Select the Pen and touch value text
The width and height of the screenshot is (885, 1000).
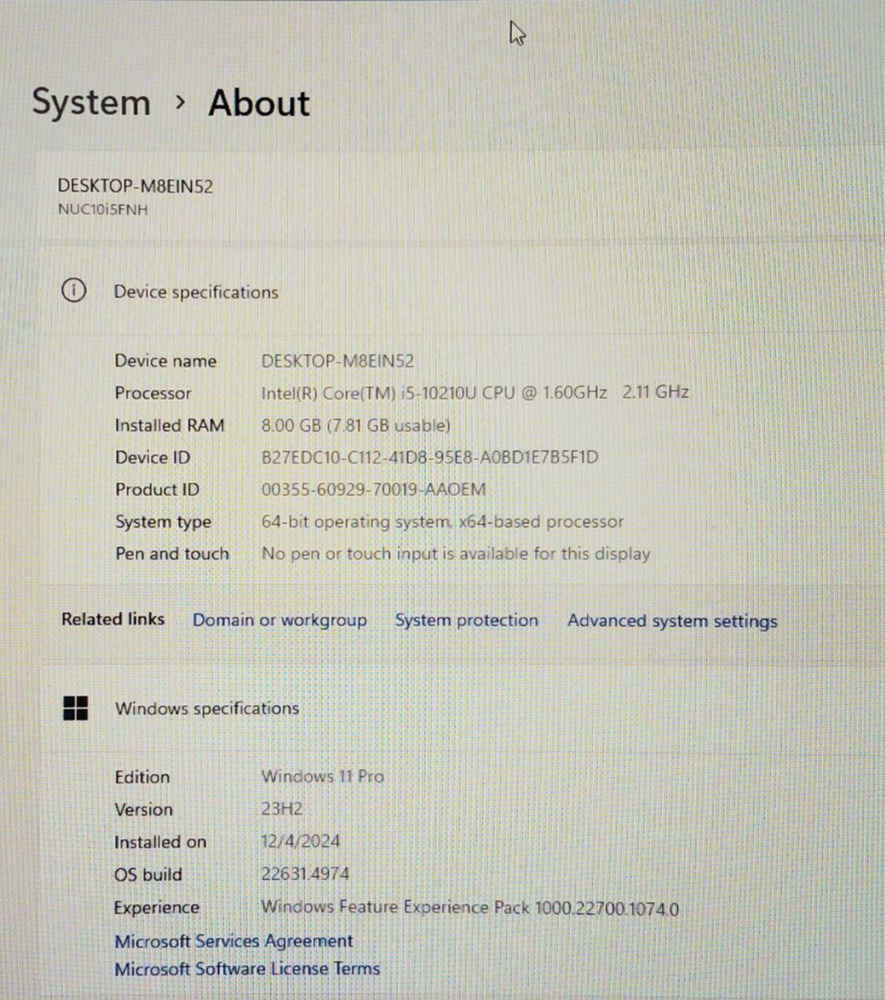point(456,554)
